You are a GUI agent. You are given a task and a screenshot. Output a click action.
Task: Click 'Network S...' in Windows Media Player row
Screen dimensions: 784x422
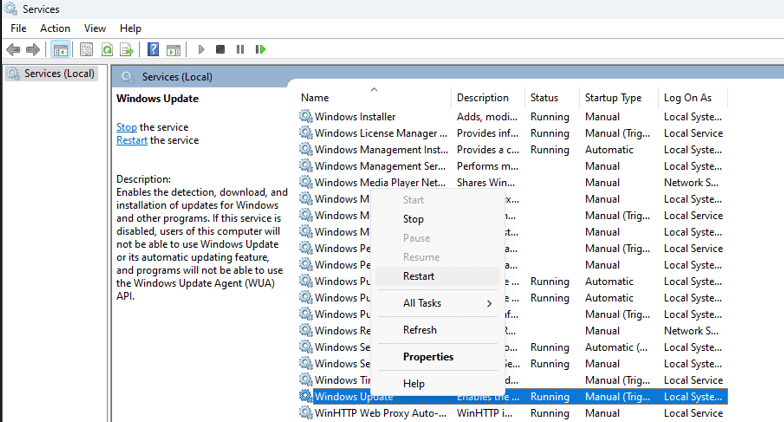(x=691, y=182)
